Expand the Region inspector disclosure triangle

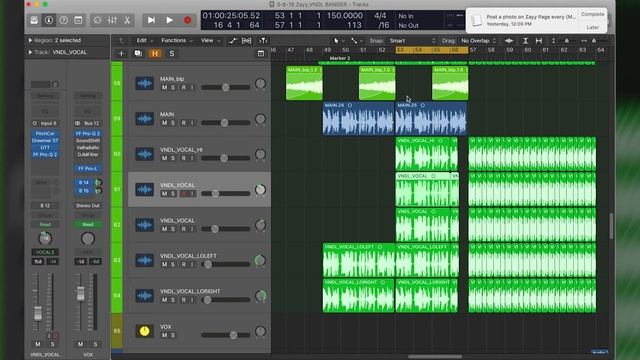pos(30,40)
